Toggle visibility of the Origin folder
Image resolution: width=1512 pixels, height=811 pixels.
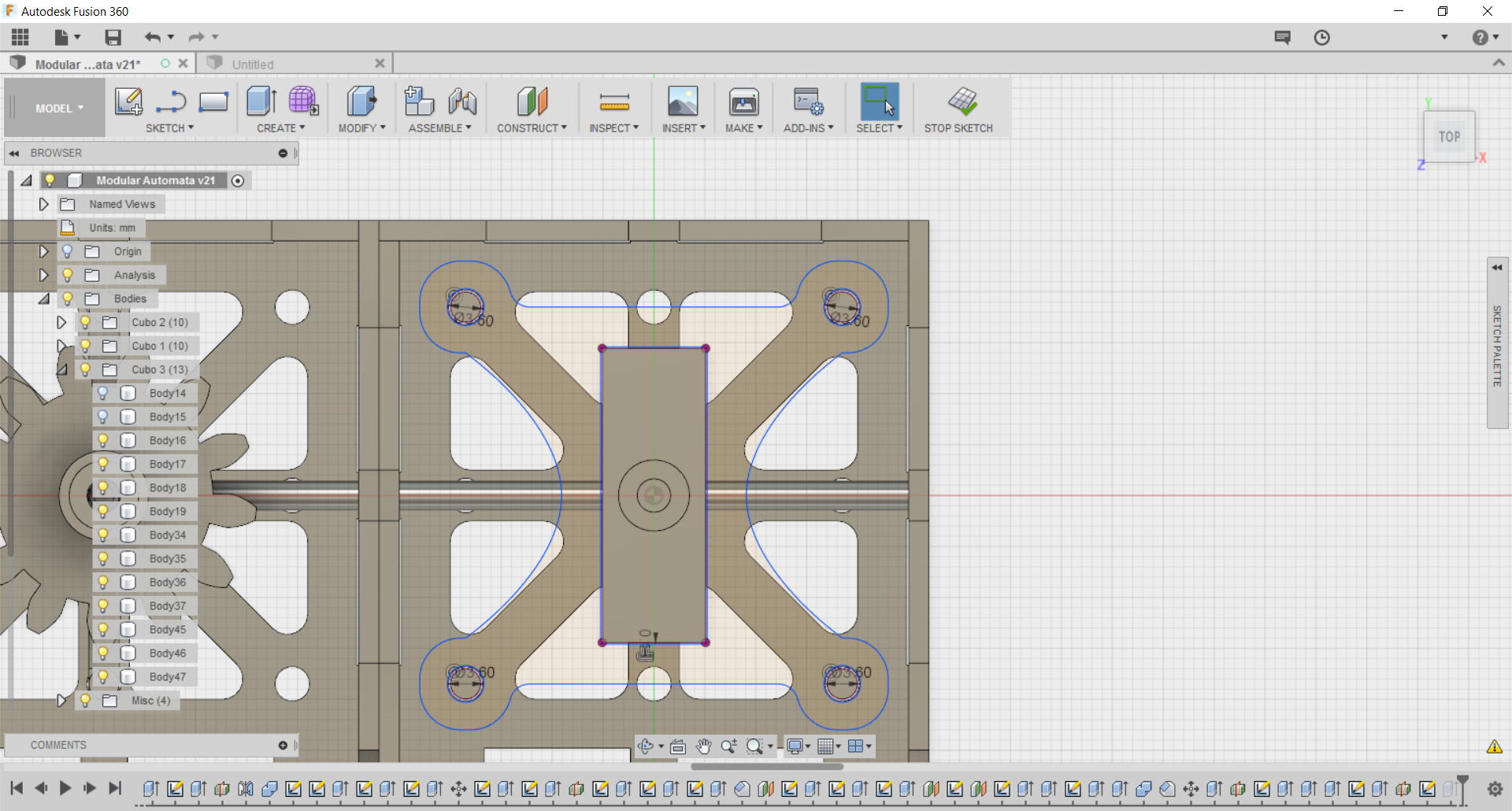pyautogui.click(x=68, y=251)
